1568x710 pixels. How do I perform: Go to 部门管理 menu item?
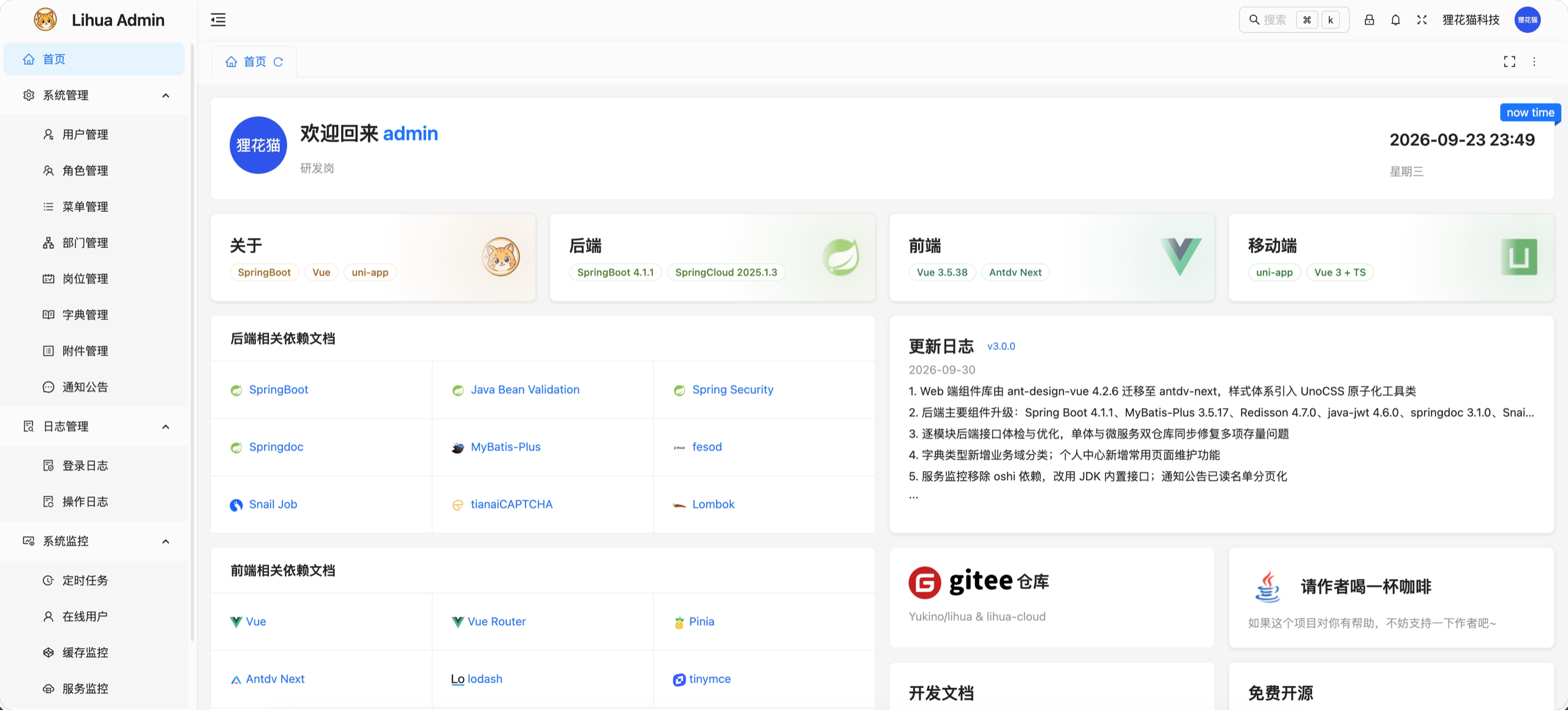(94, 243)
